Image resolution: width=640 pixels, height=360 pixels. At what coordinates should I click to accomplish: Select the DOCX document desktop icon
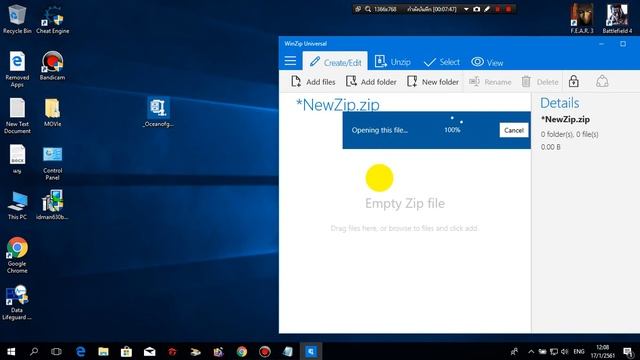coord(17,159)
